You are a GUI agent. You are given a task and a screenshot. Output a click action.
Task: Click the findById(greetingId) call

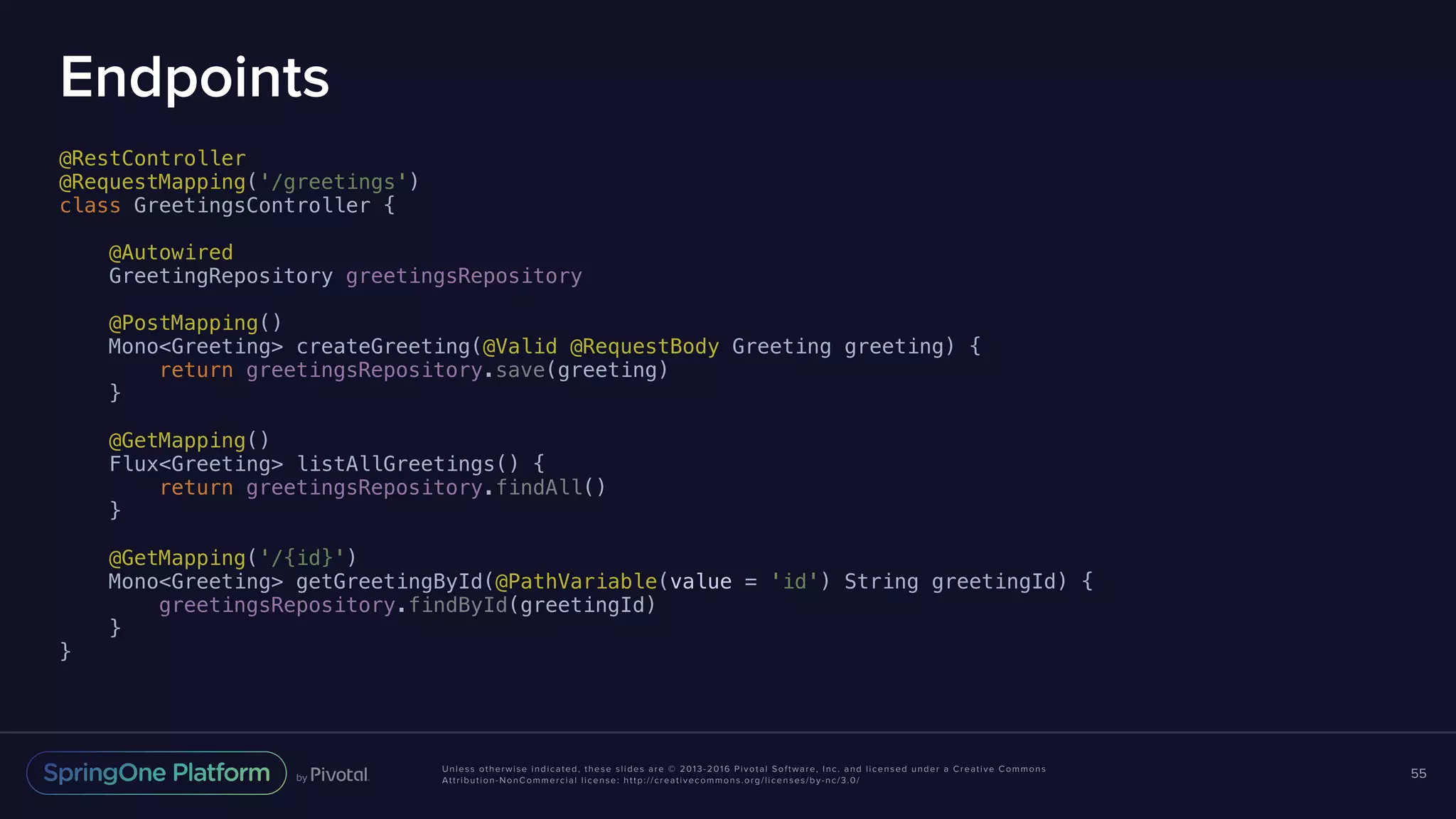532,605
